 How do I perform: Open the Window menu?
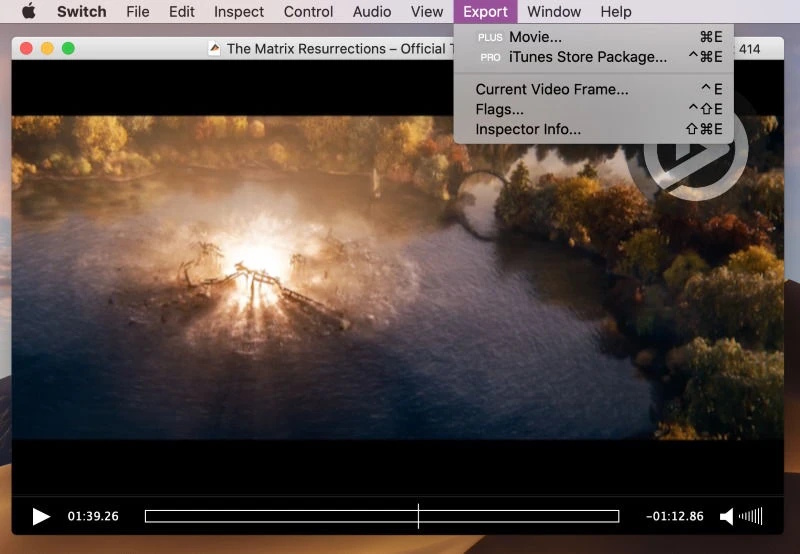(554, 11)
